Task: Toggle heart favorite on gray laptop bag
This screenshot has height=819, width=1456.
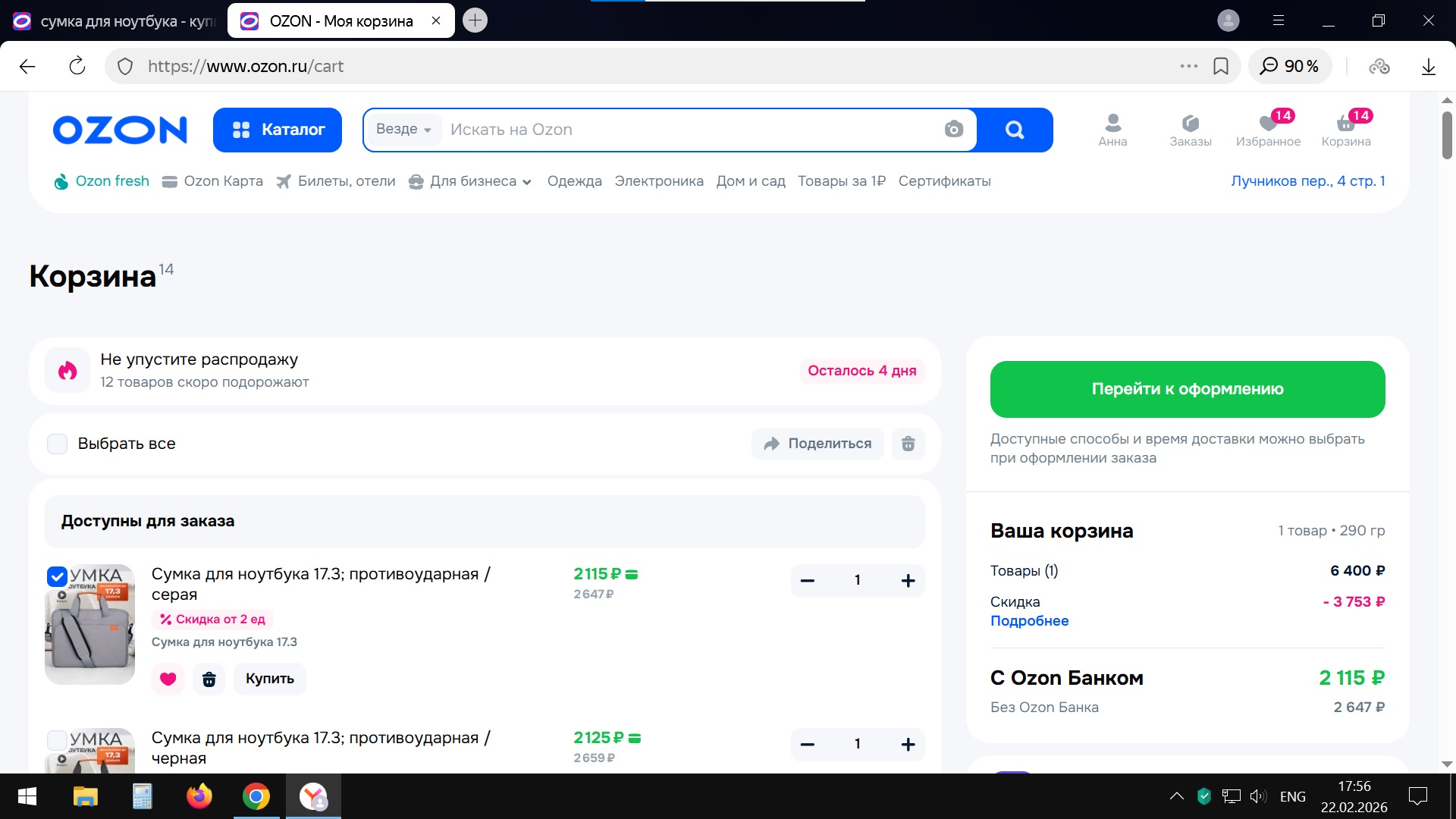Action: point(168,679)
